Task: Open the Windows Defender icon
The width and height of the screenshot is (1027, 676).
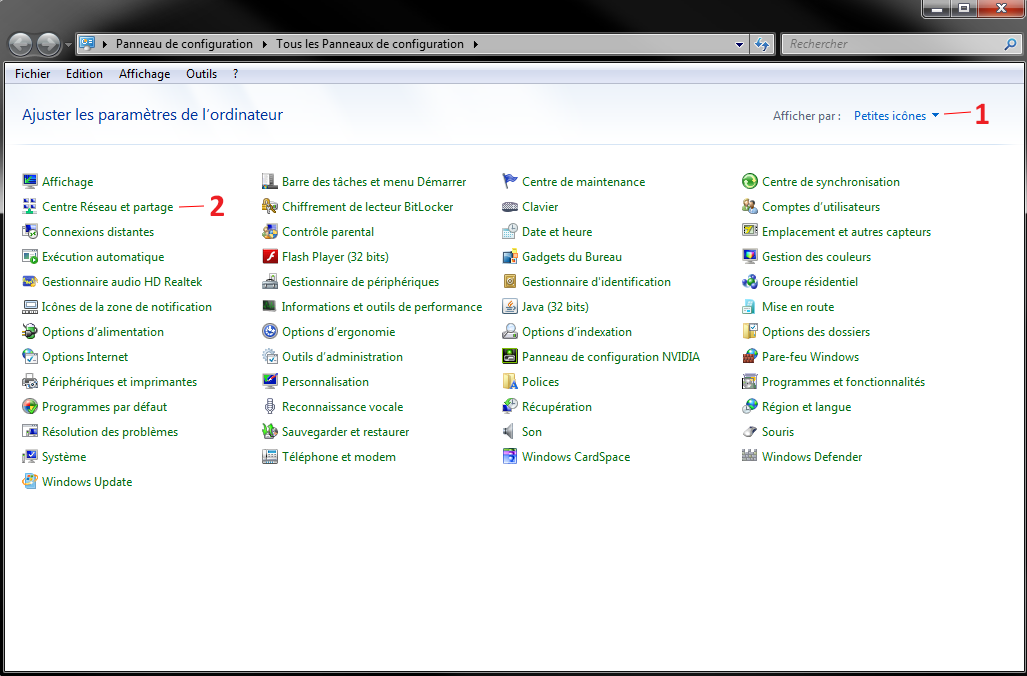Action: coord(750,457)
